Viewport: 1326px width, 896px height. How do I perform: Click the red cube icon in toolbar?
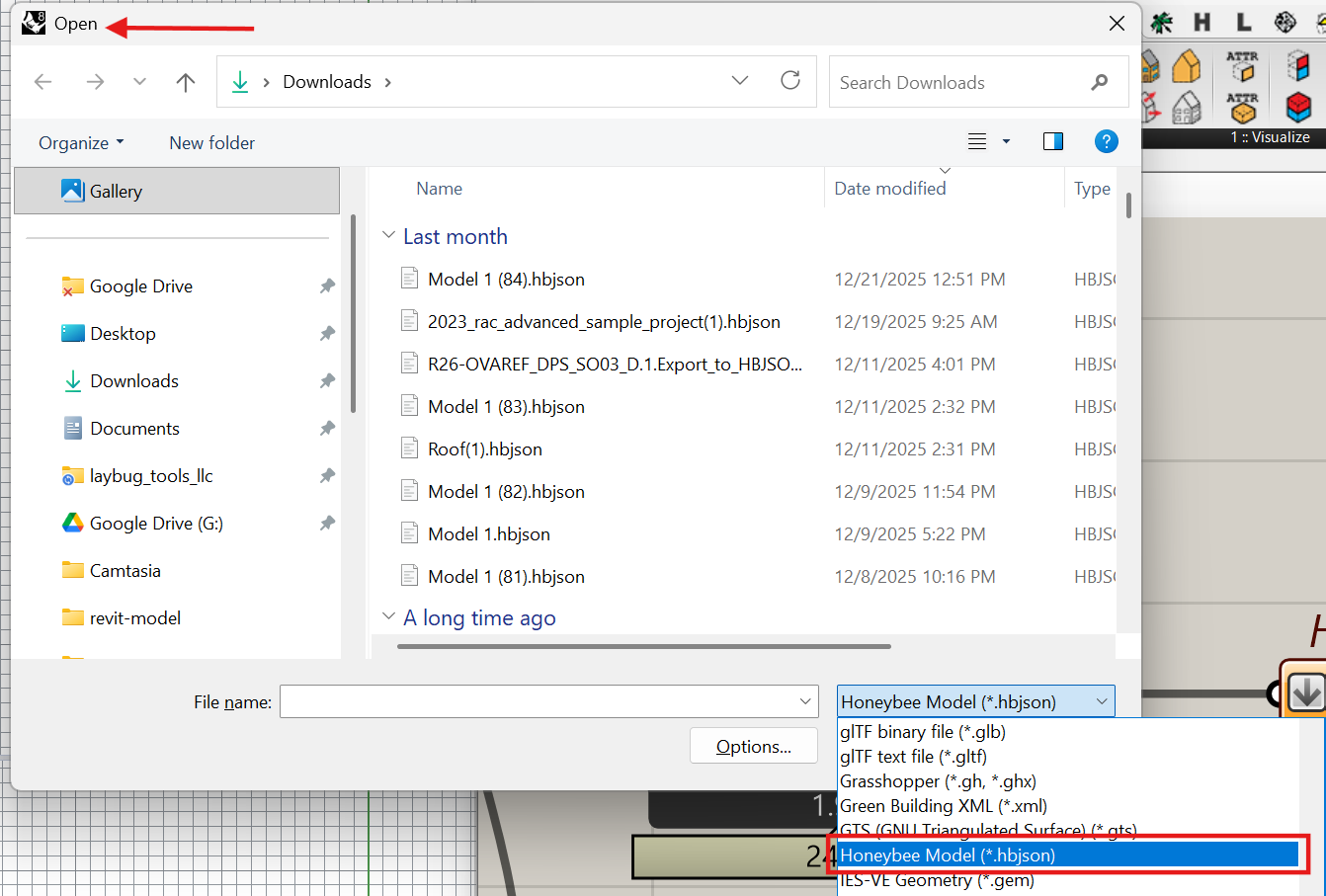[x=1298, y=105]
